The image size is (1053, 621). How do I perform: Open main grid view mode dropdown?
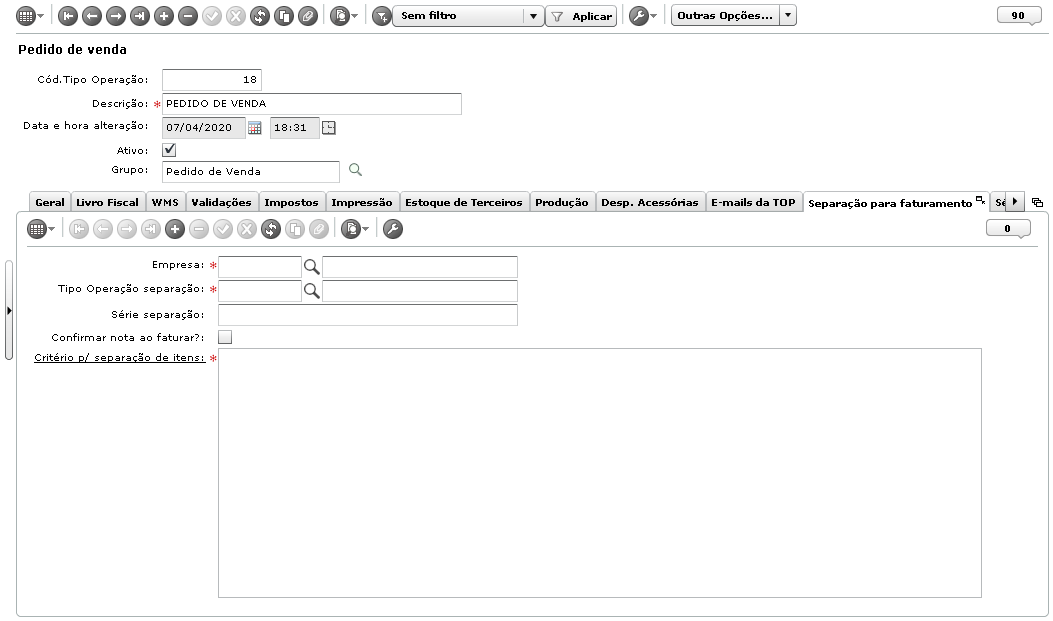point(30,16)
